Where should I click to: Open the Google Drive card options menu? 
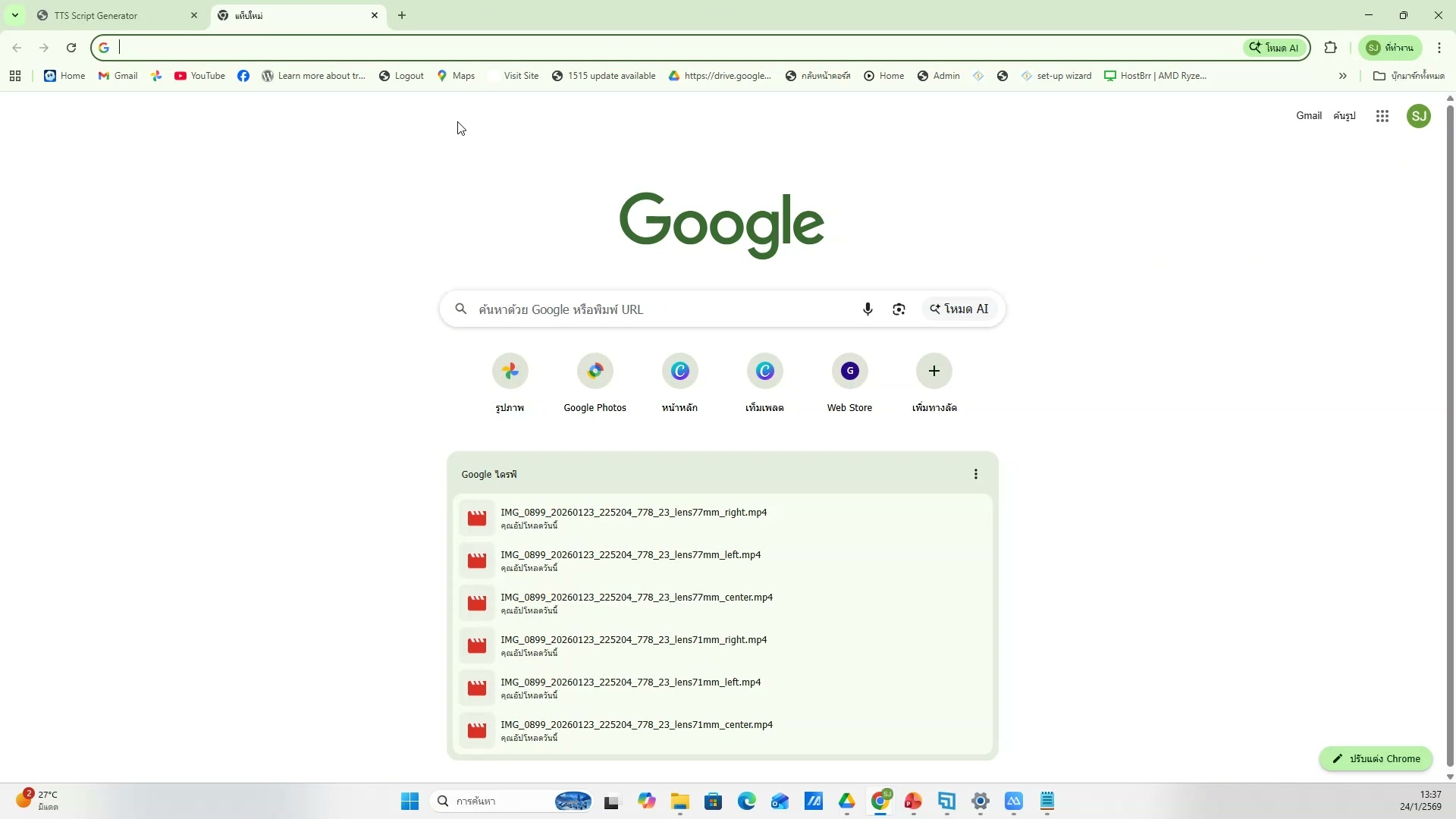[975, 475]
